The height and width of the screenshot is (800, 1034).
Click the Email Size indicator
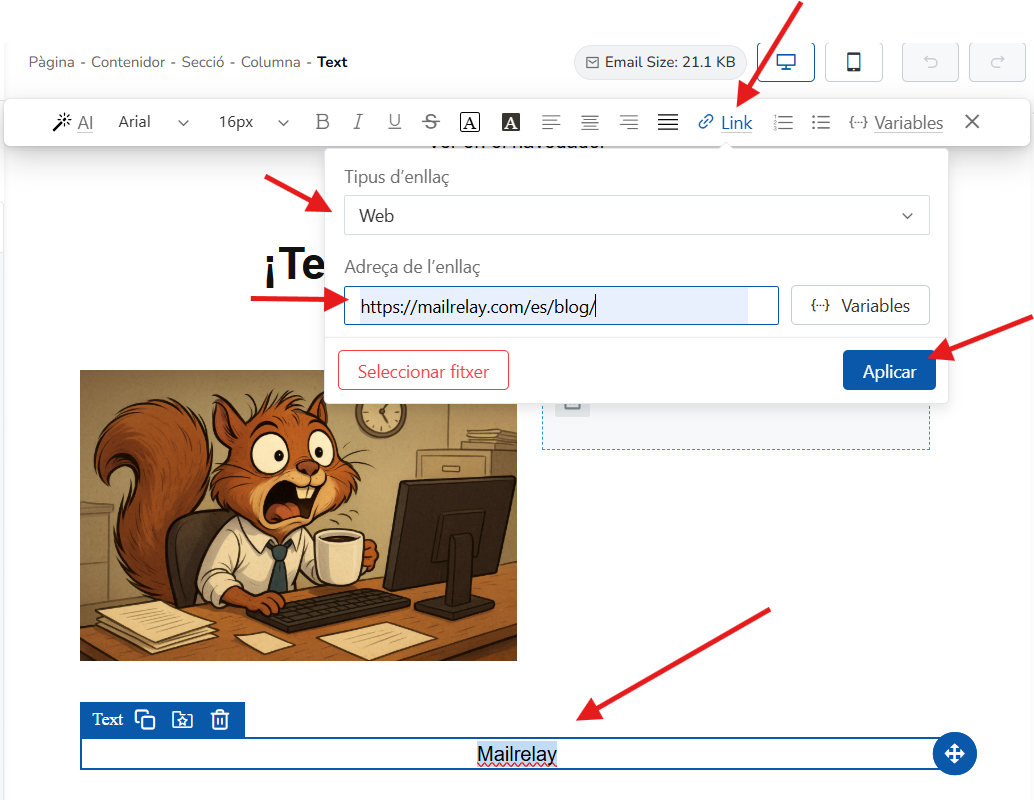(x=660, y=62)
